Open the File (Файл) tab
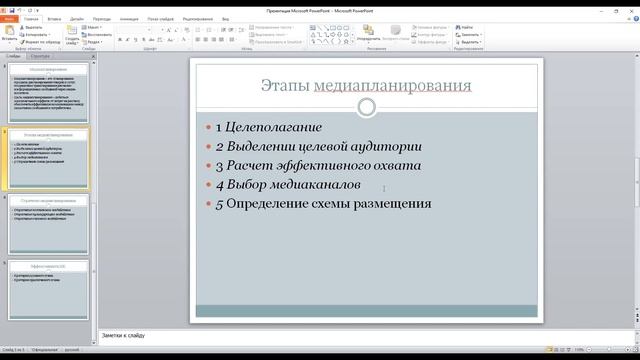Image resolution: width=640 pixels, height=360 pixels. point(9,19)
